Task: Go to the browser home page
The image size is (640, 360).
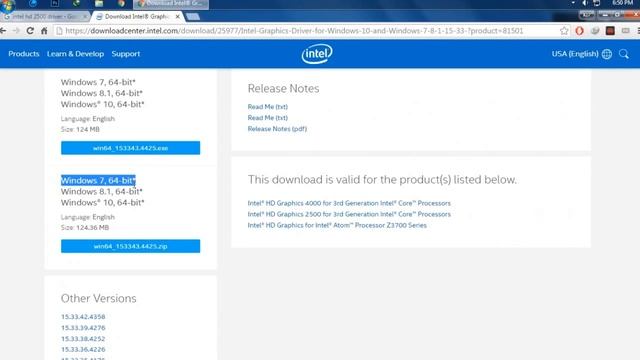Action: tap(44, 31)
